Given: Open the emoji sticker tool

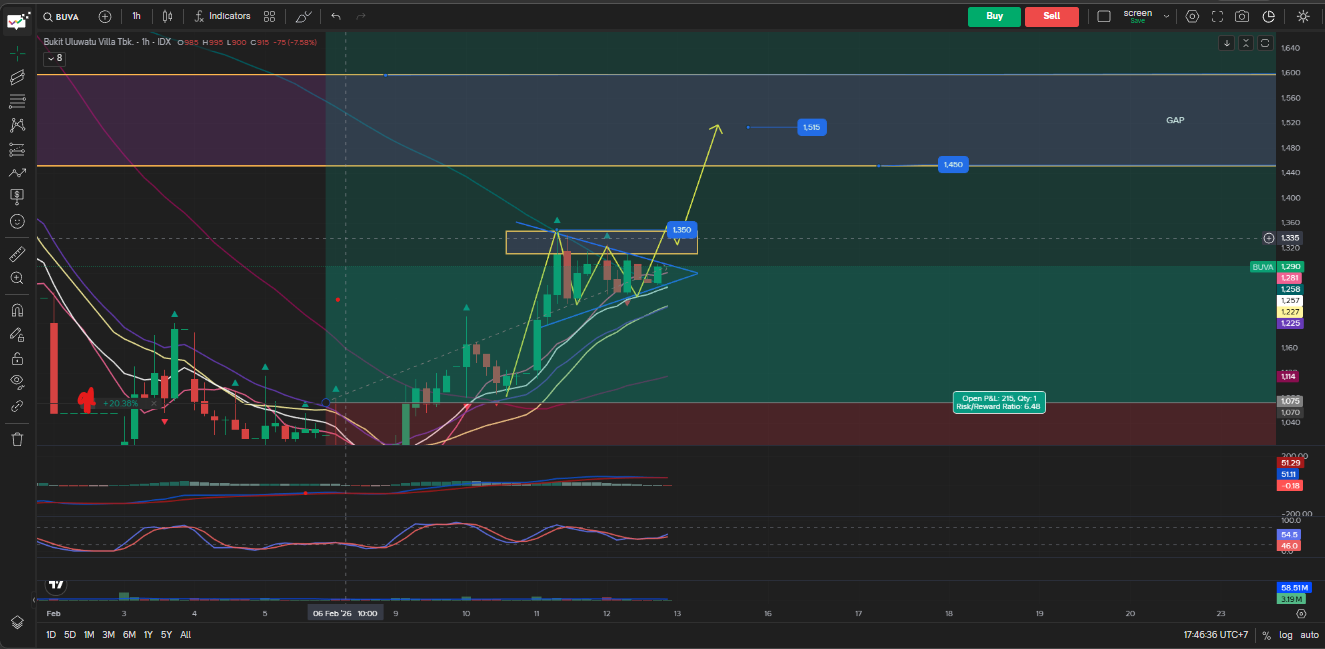Looking at the screenshot, I should [17, 221].
